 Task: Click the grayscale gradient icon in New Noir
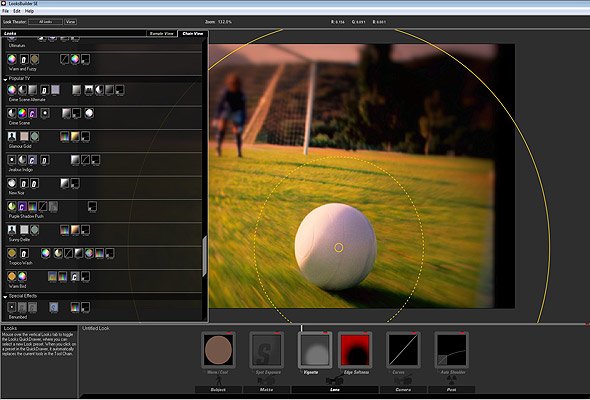(65, 183)
